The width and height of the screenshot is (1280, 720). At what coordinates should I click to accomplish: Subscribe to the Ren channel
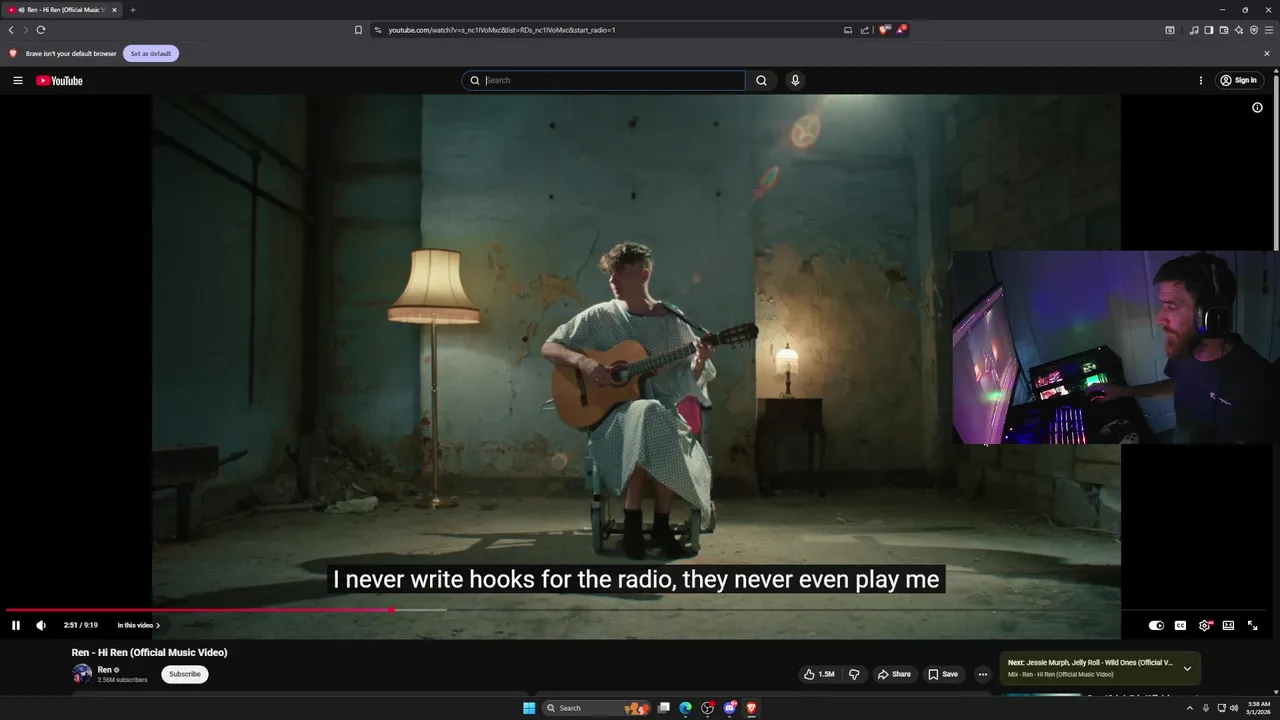pyautogui.click(x=185, y=674)
